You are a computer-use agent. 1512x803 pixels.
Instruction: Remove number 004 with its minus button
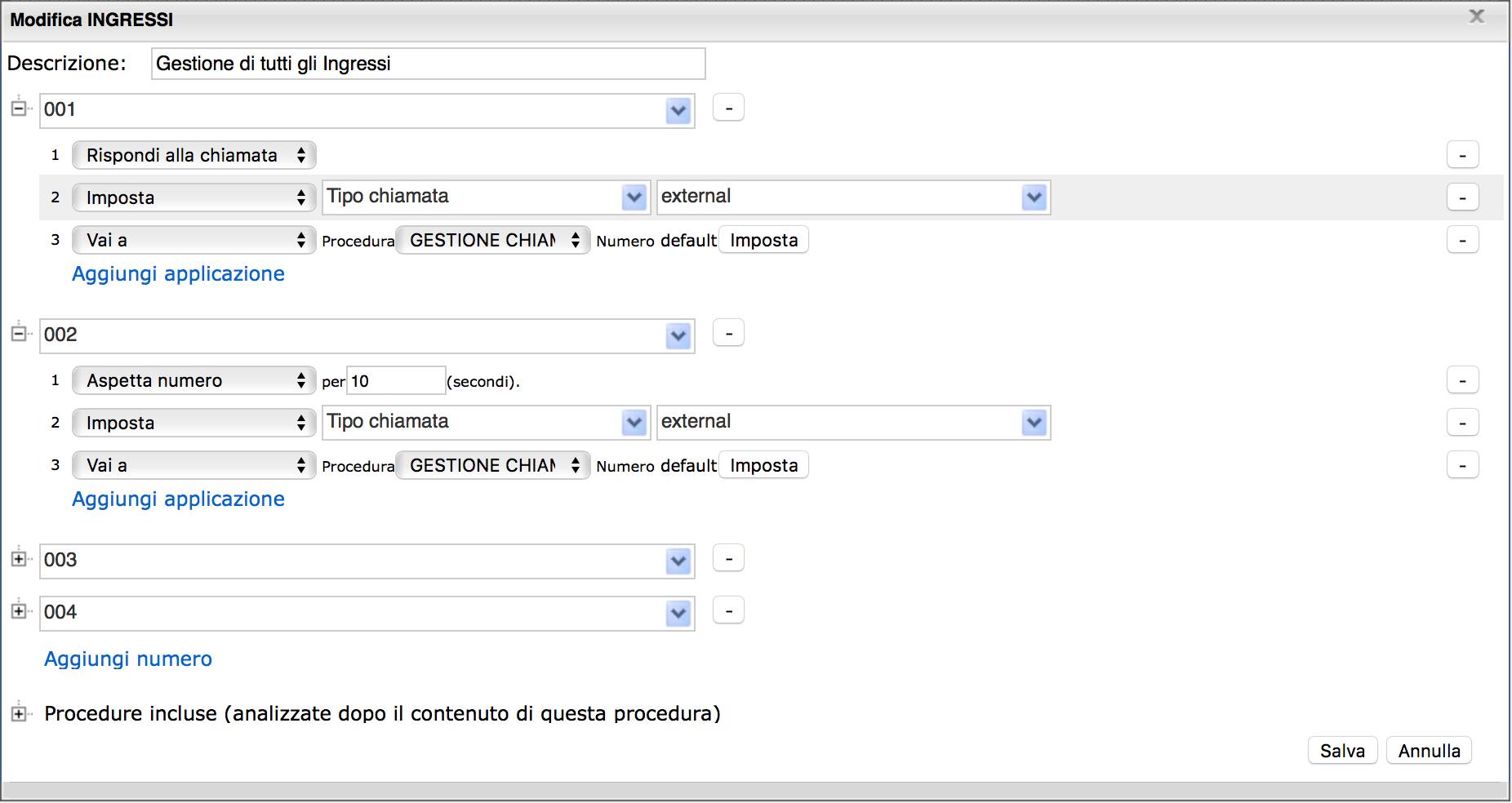click(x=728, y=610)
